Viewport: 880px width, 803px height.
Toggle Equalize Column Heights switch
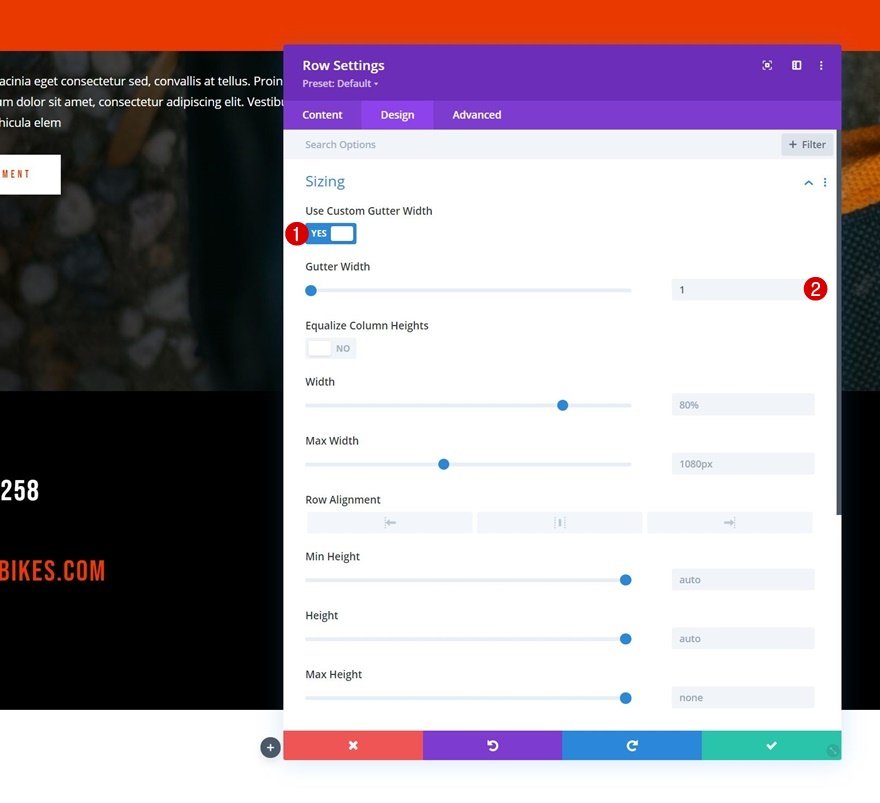click(x=331, y=348)
